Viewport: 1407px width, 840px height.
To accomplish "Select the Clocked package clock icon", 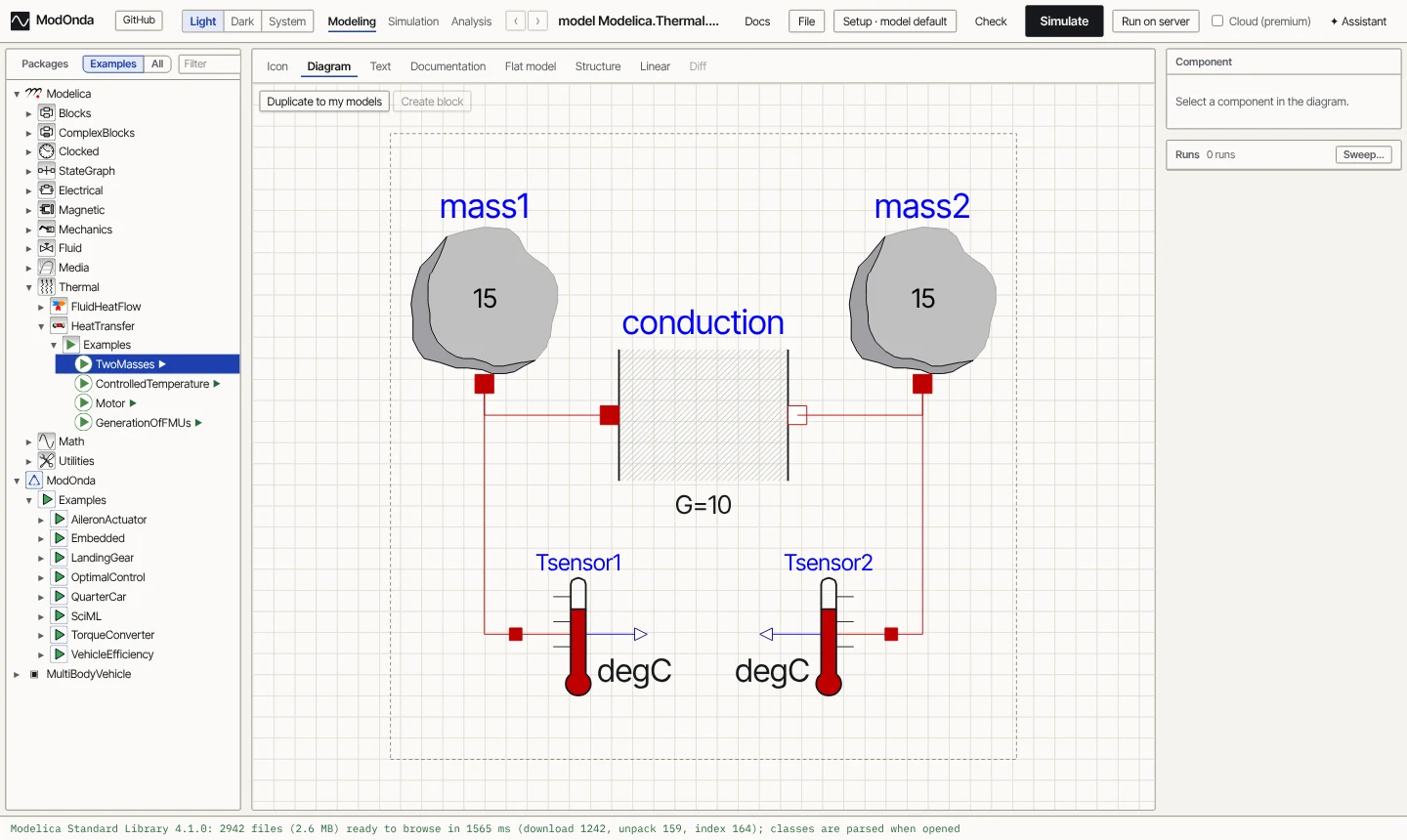I will [x=47, y=151].
